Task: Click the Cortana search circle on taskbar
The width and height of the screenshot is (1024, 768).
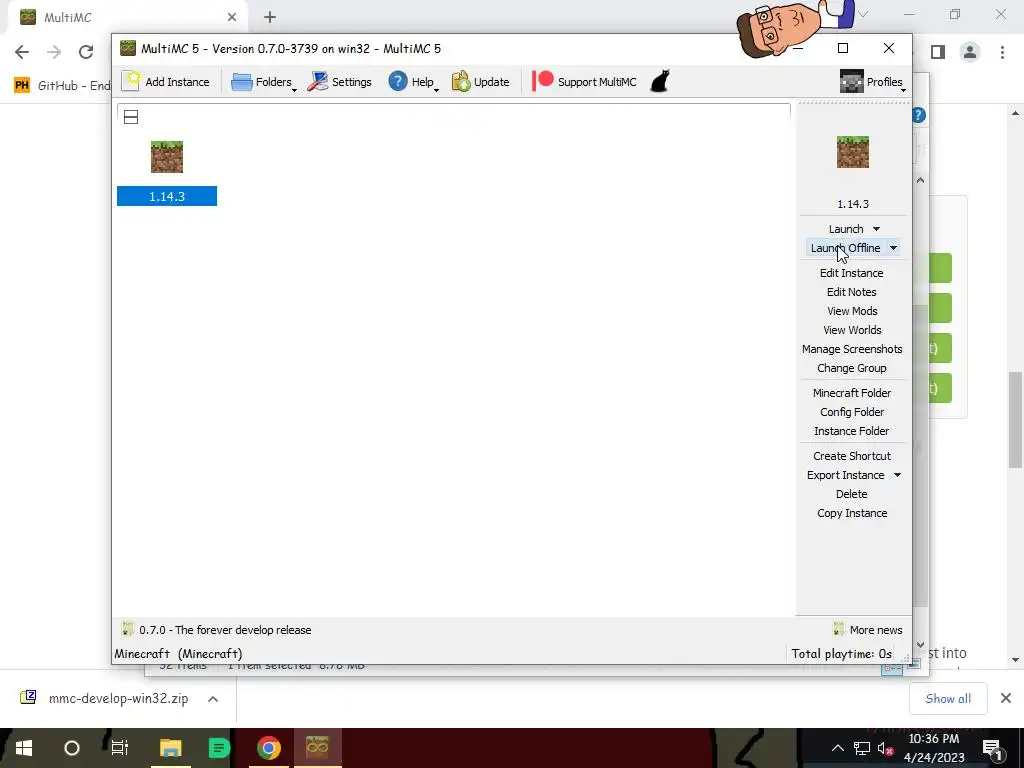Action: point(72,748)
